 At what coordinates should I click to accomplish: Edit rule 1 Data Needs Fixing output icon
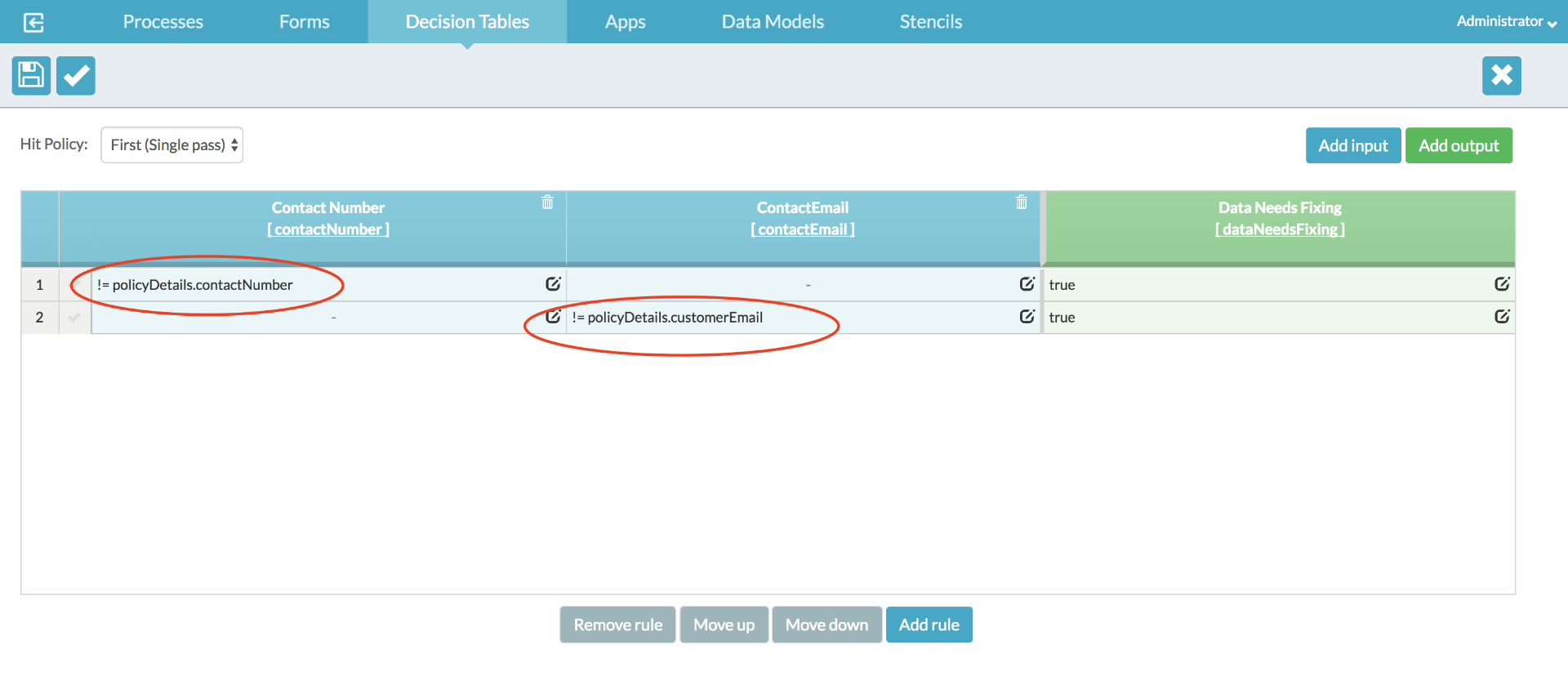(1502, 284)
